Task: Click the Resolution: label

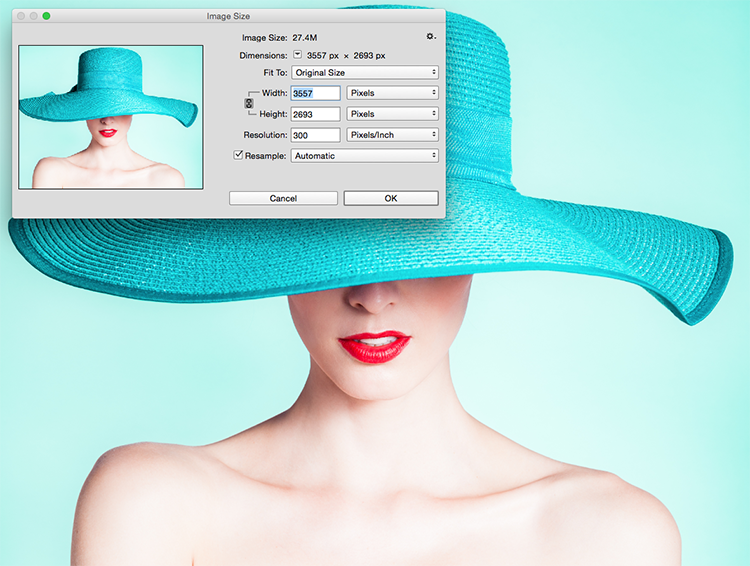Action: point(265,135)
